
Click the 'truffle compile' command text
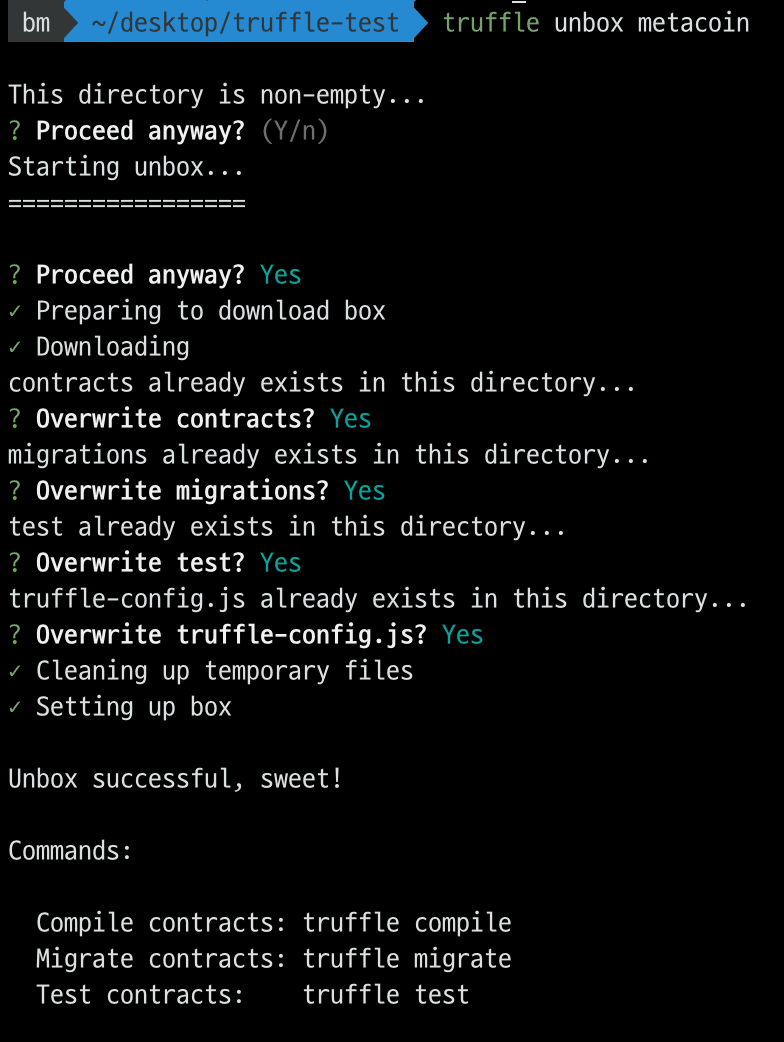[407, 923]
